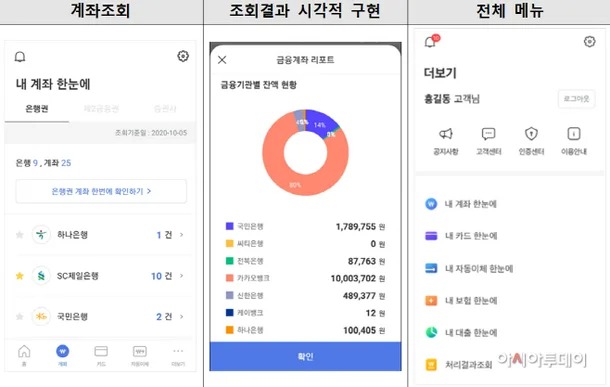
Task: Click the 씨티은행 yellow legend swatch
Action: [x=230, y=243]
